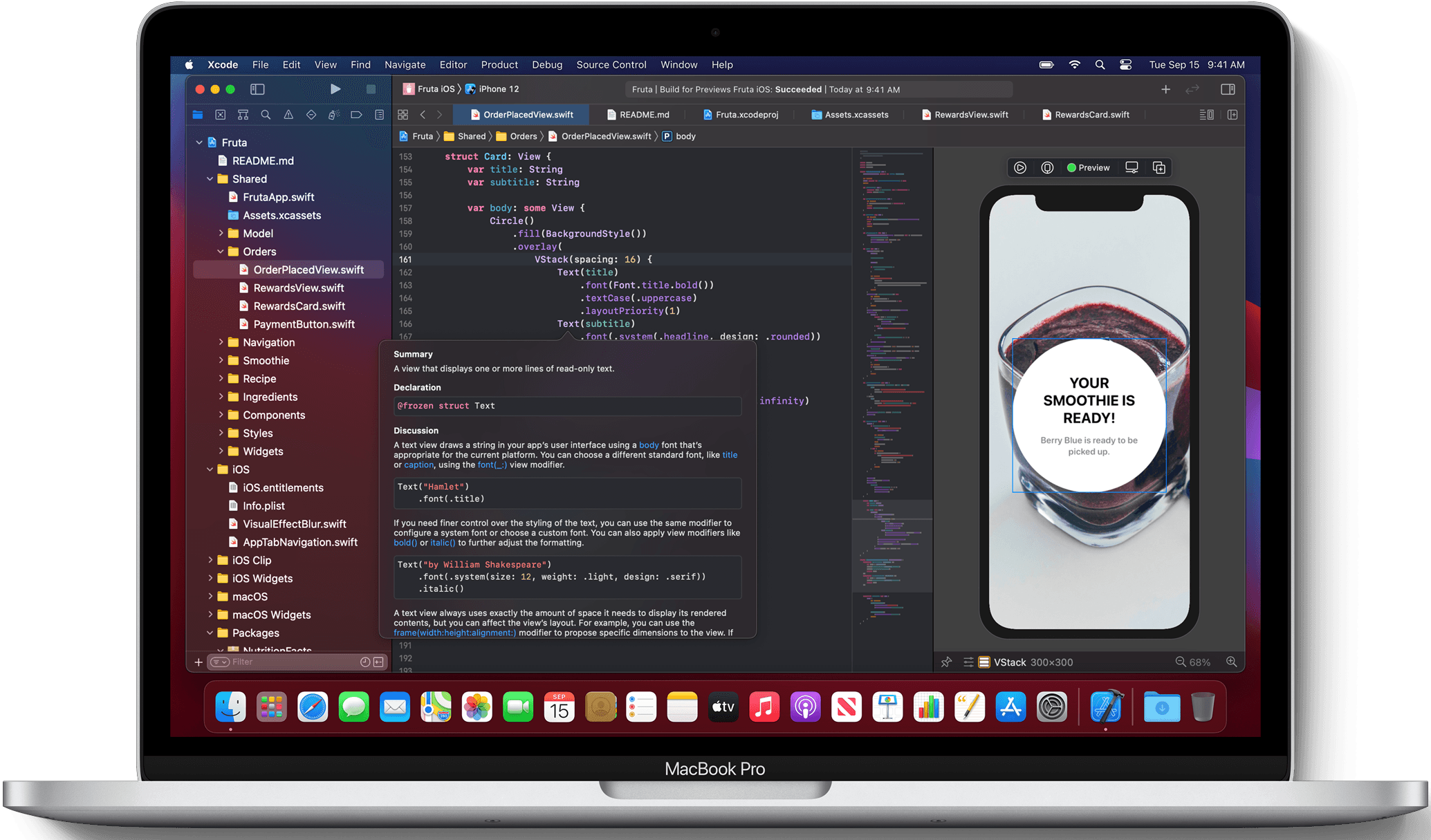
Task: Open the Issue navigator warning icon
Action: click(x=288, y=114)
